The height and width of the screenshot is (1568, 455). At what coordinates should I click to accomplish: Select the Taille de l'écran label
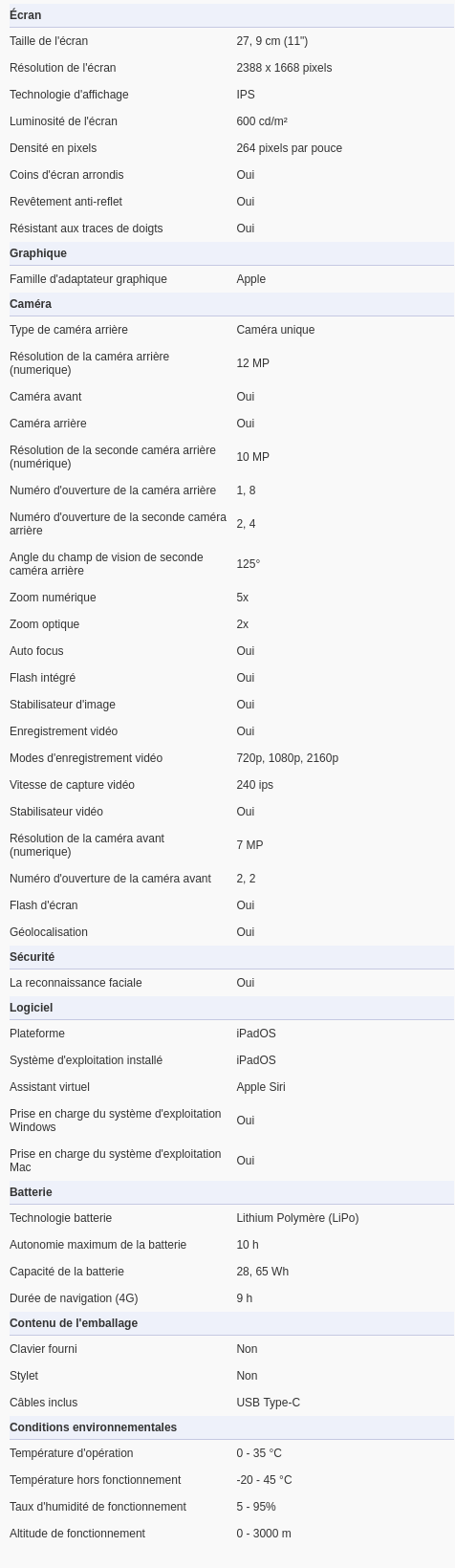point(49,41)
